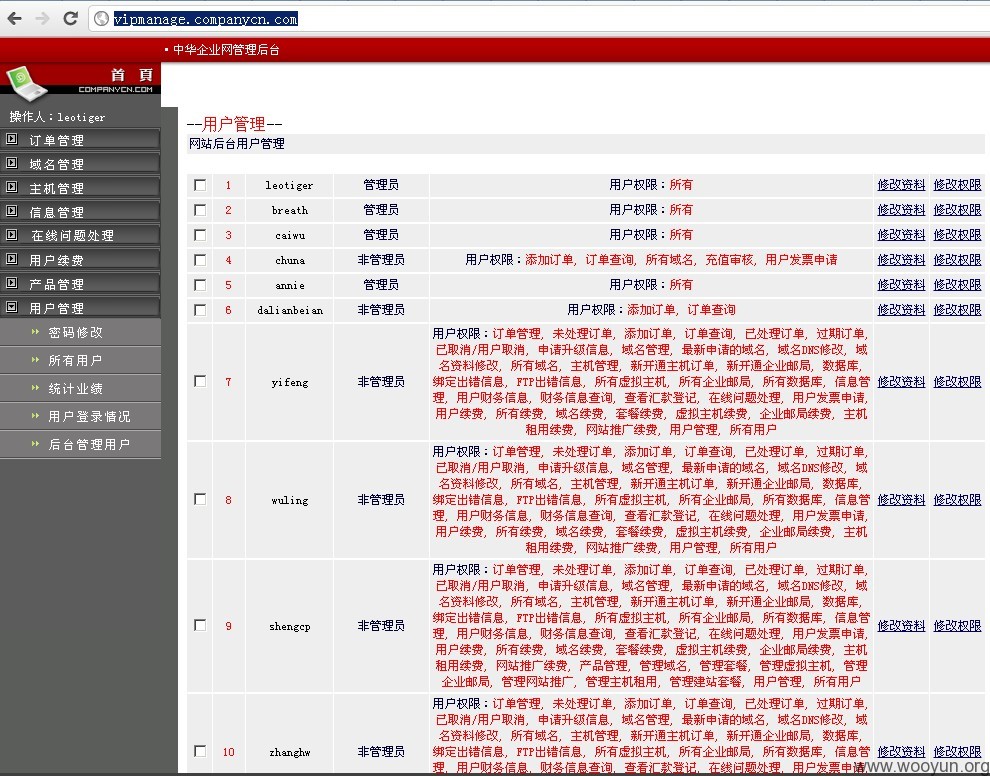Screen dimensions: 990x776
Task: Tick the checkbox for user yifeng
Action: pos(200,381)
